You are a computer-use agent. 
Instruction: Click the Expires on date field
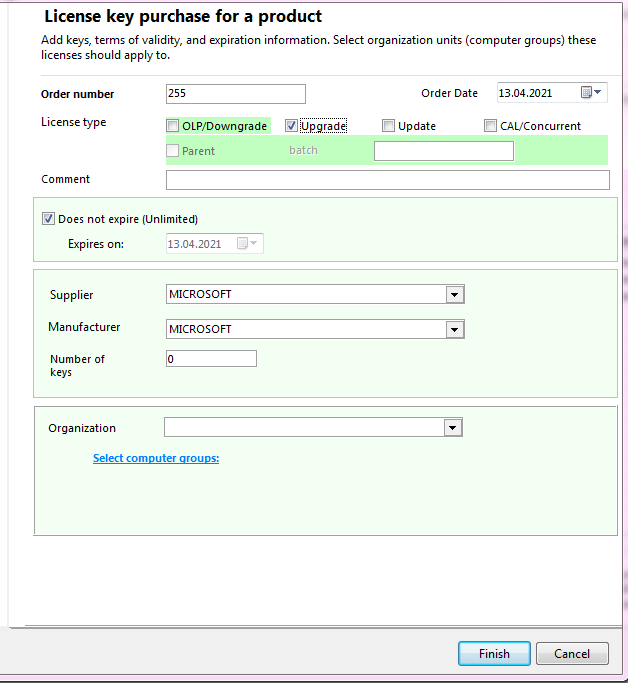click(x=198, y=243)
